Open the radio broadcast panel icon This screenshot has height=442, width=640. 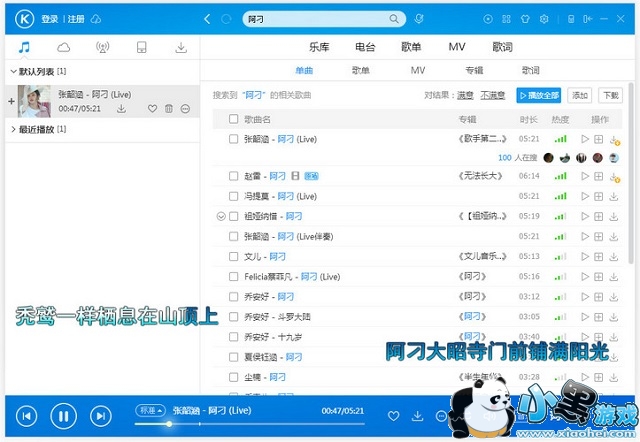103,47
